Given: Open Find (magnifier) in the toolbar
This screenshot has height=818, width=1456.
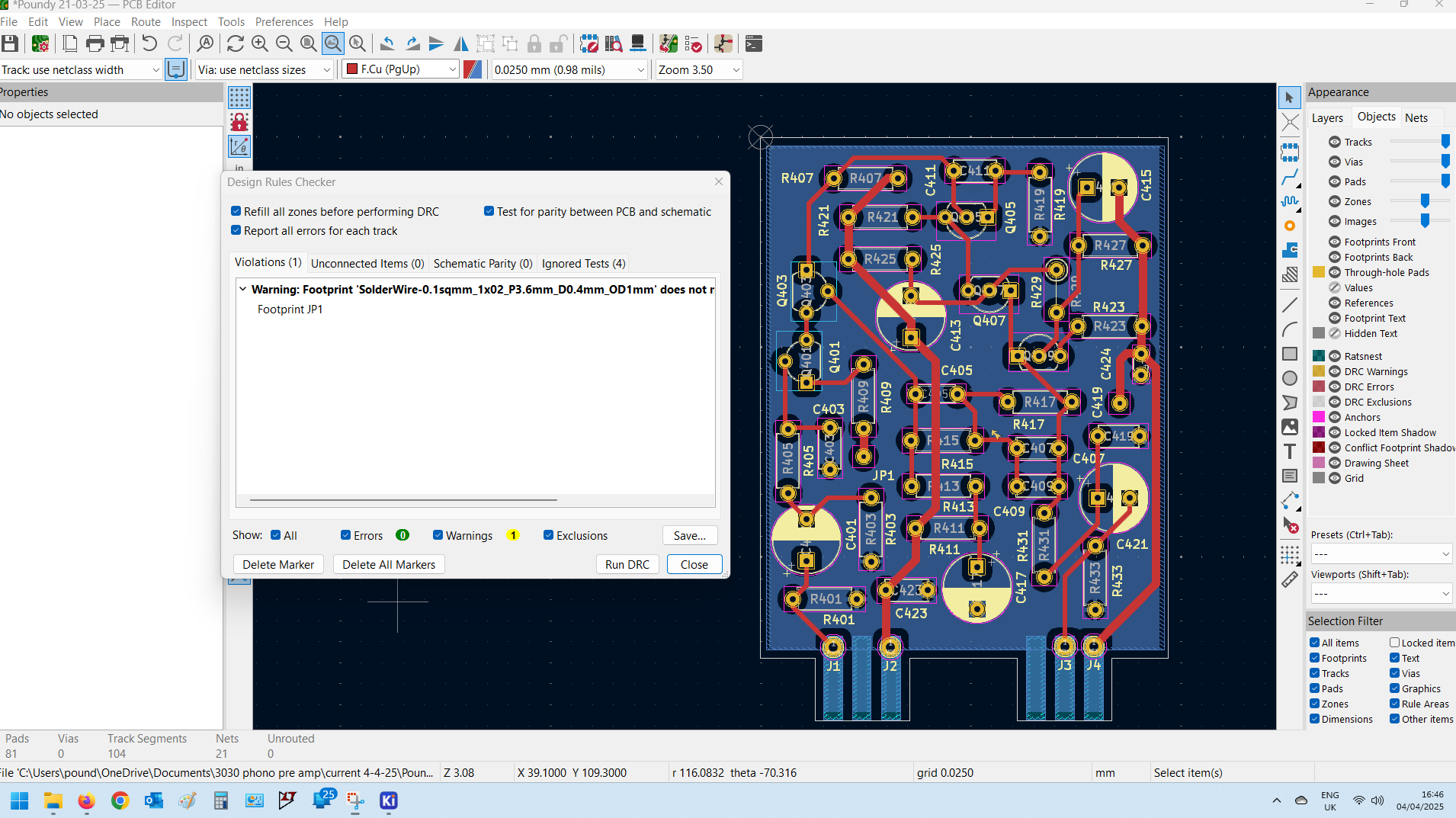Looking at the screenshot, I should 205,43.
